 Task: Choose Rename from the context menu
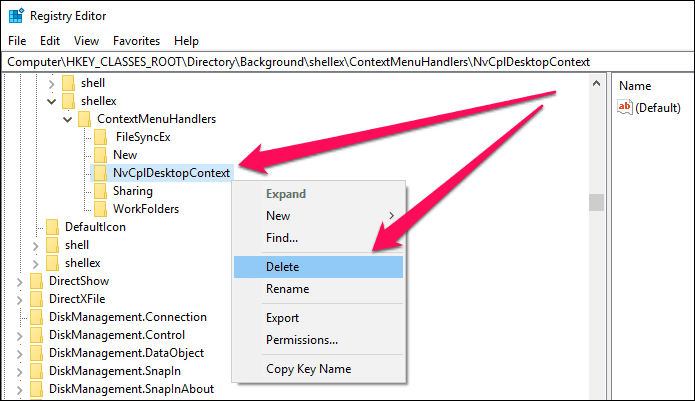coord(318,289)
